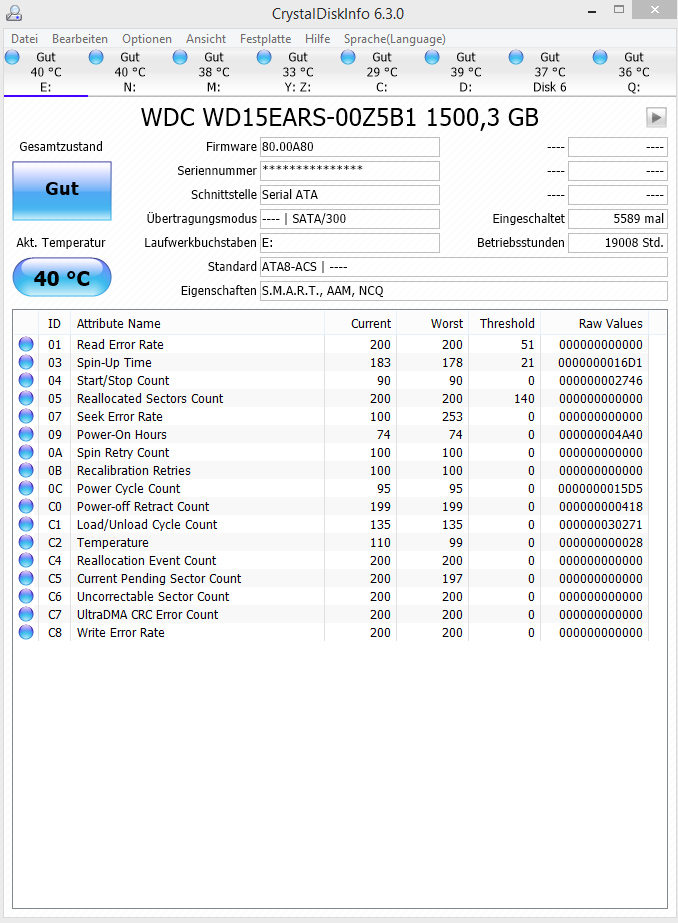
Task: Open the Festplatte menu
Action: coord(265,39)
